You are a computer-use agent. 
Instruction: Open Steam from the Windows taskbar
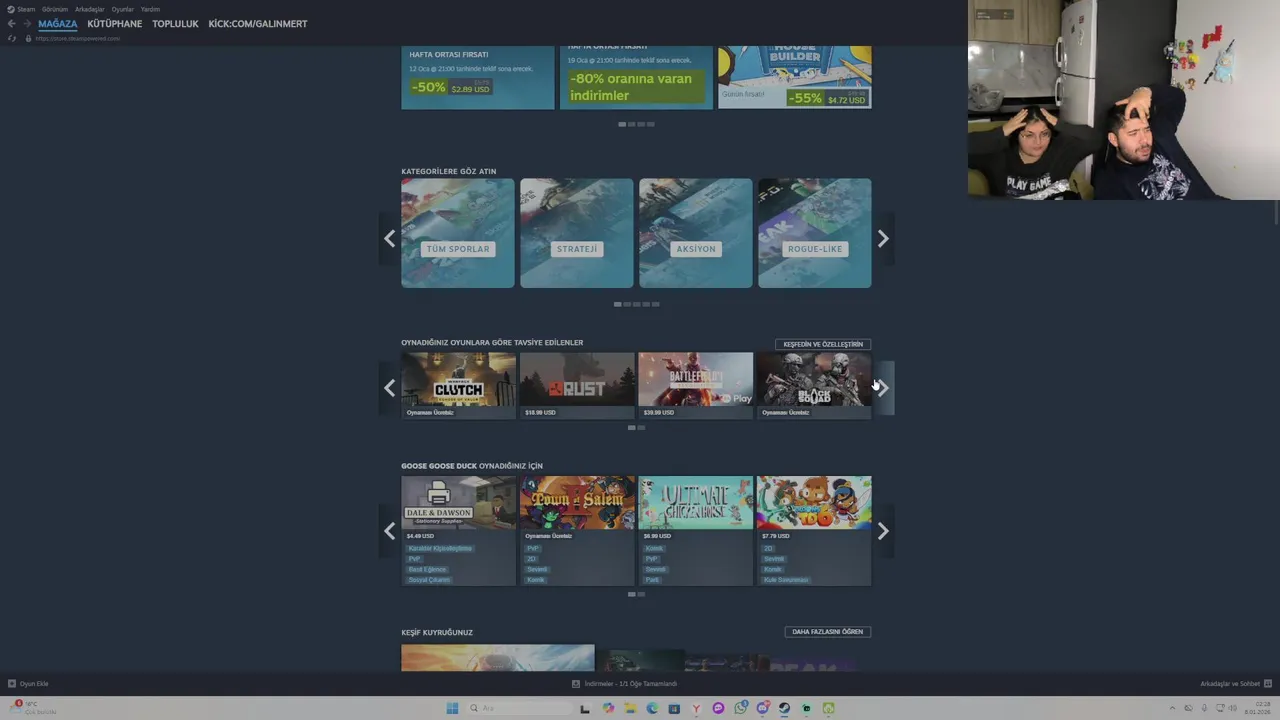coord(784,708)
